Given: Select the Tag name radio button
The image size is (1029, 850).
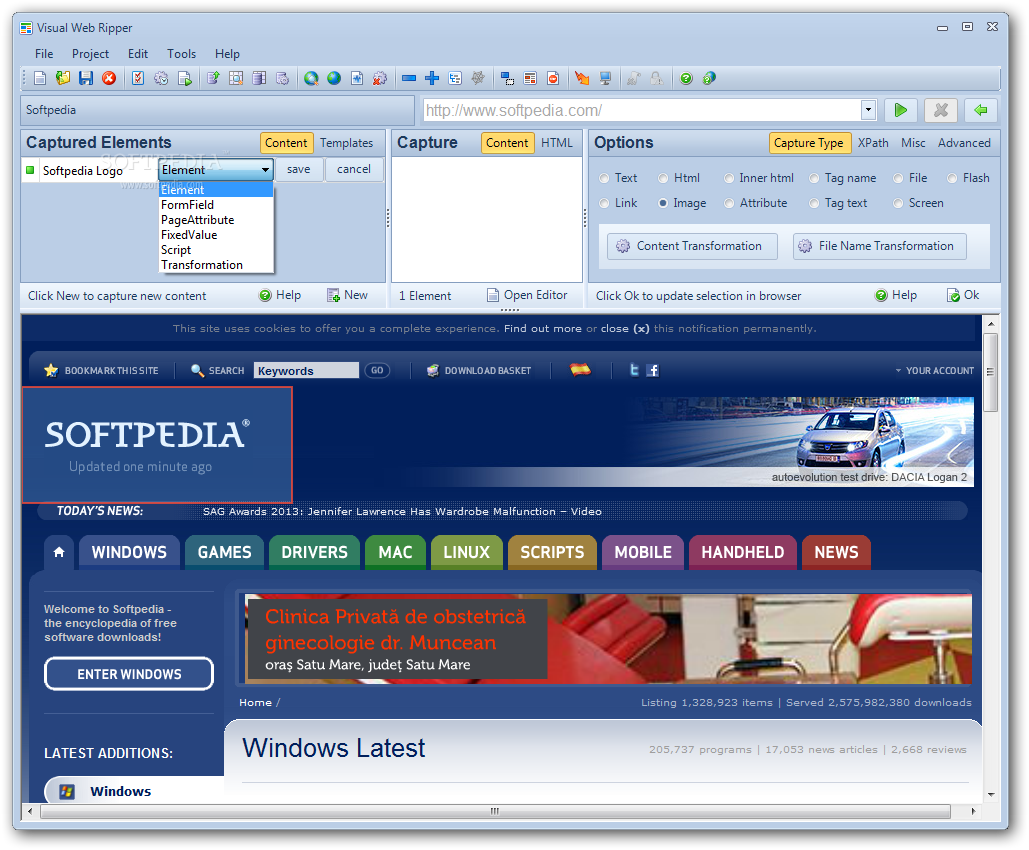Looking at the screenshot, I should (814, 179).
